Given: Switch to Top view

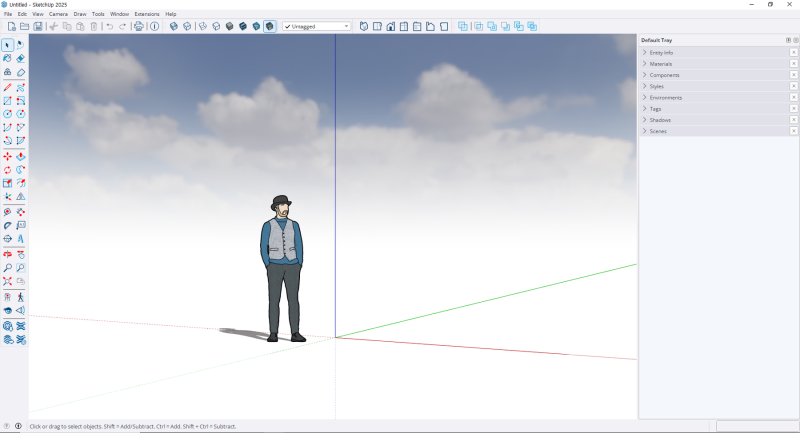Looking at the screenshot, I should [377, 27].
